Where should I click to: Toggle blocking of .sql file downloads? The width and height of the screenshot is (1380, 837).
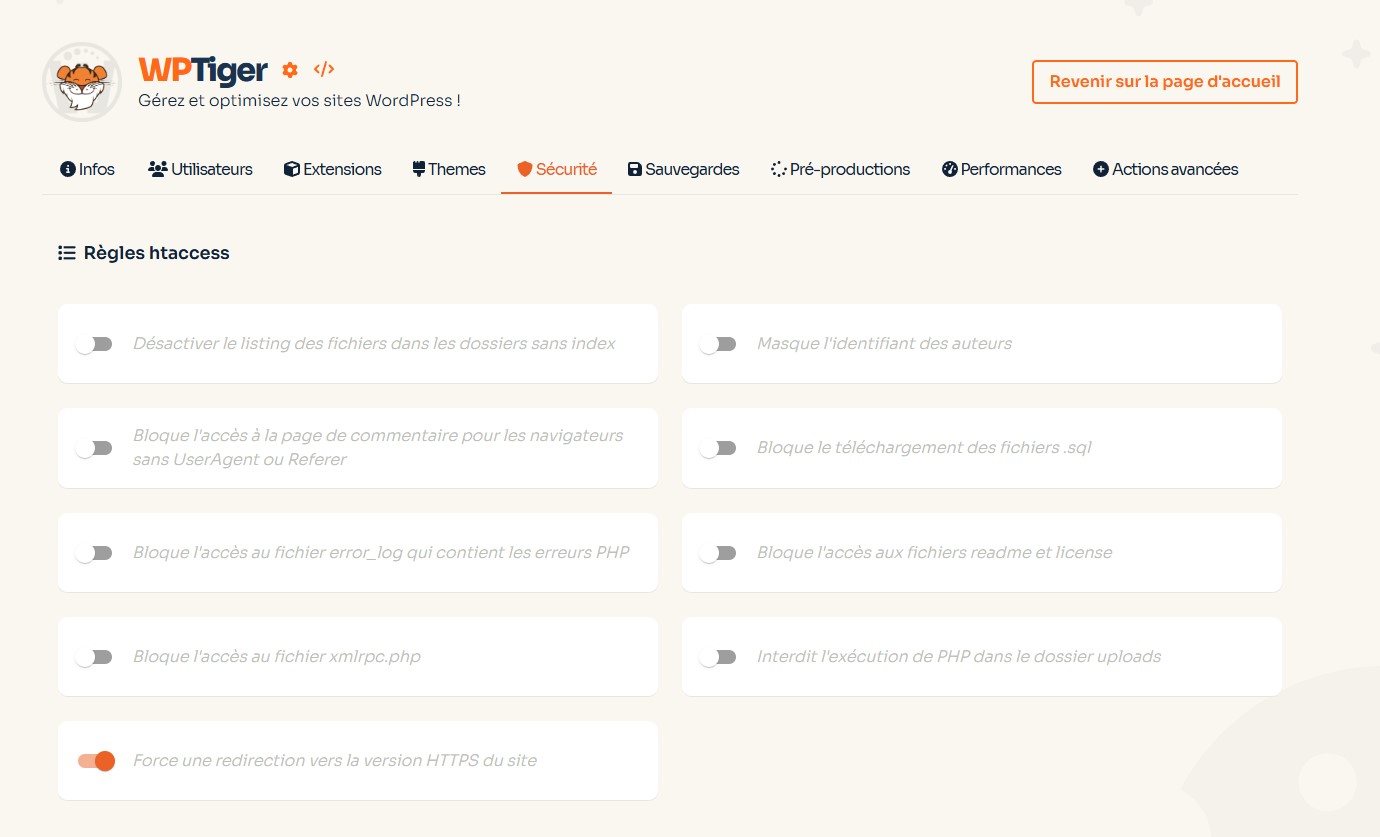coord(718,448)
